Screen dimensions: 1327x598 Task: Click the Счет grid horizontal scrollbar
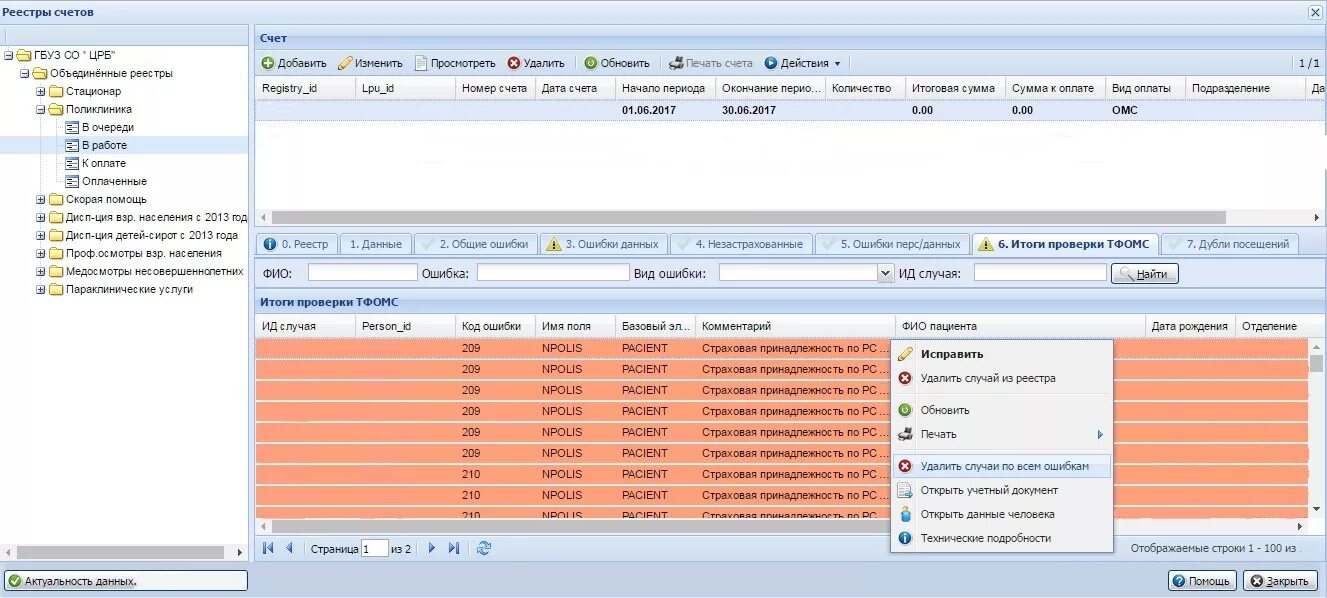click(748, 217)
